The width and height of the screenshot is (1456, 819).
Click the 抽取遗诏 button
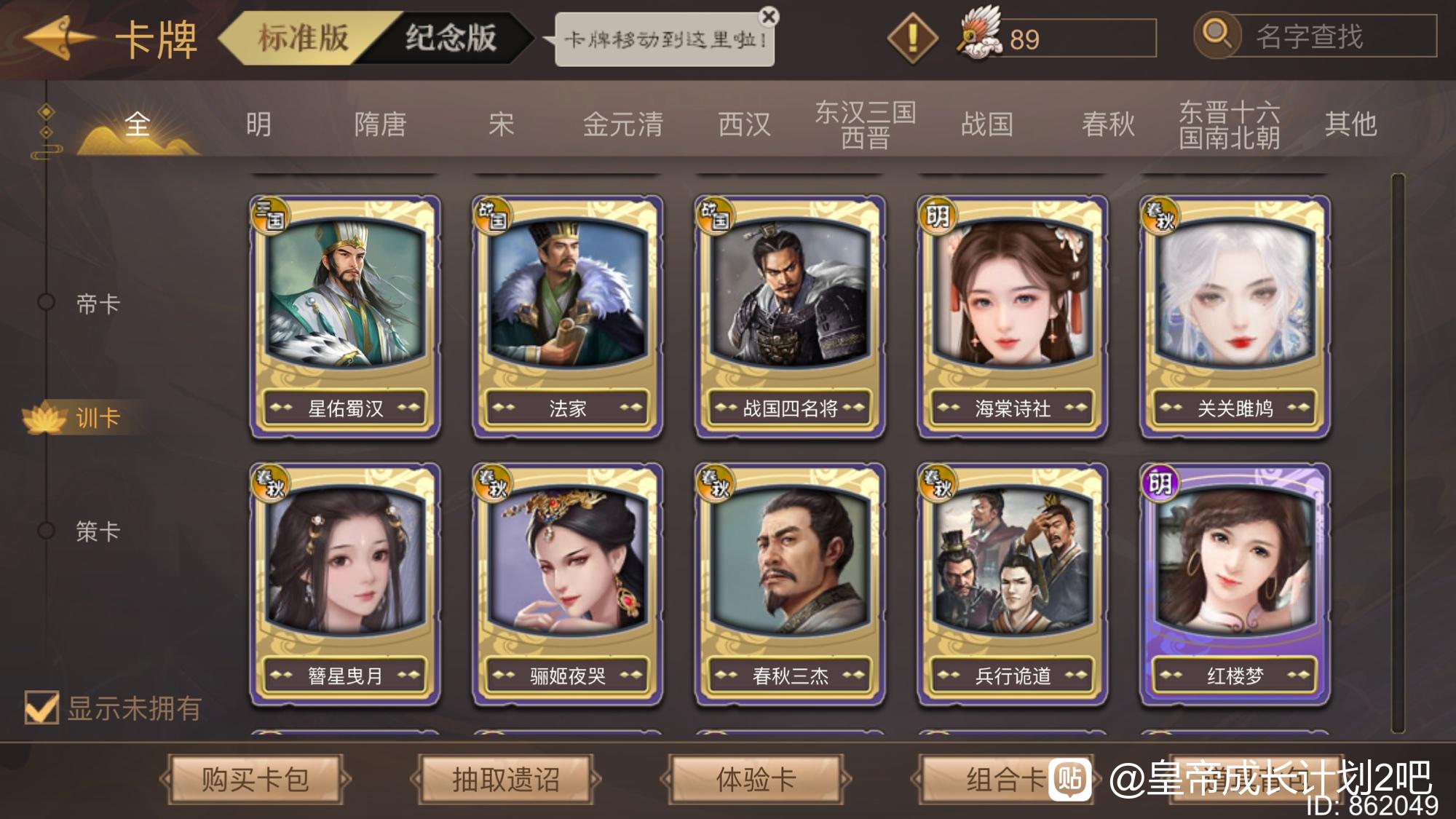[x=505, y=780]
